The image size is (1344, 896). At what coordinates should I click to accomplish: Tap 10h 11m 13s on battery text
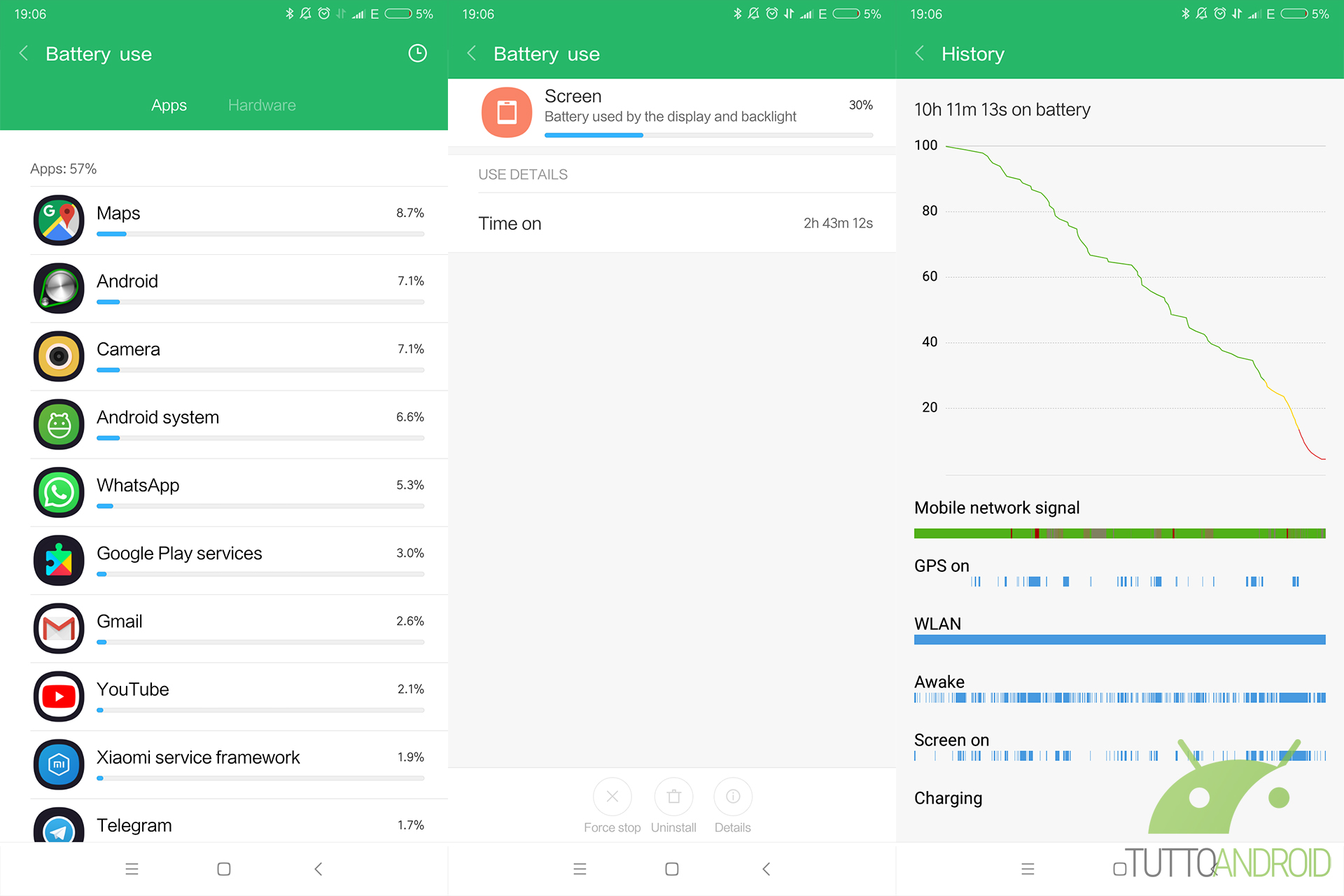(1002, 109)
